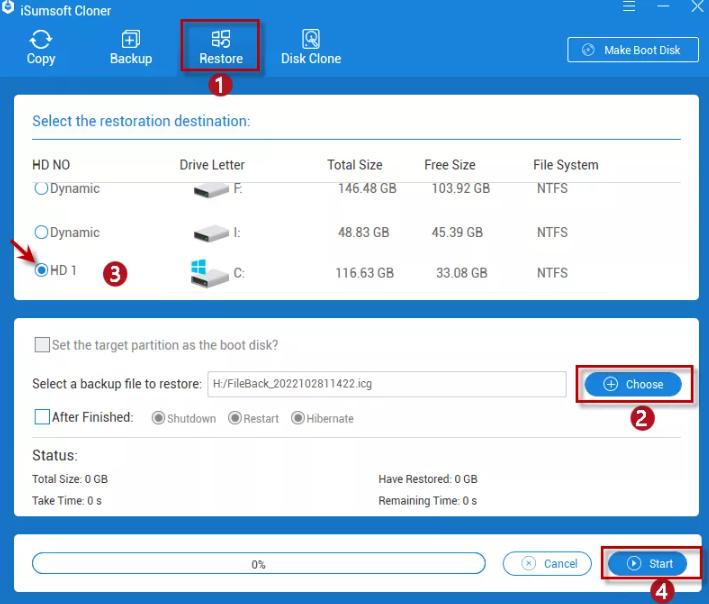The height and width of the screenshot is (604, 709).
Task: Click the 146.48 GB total size value
Action: (367, 188)
